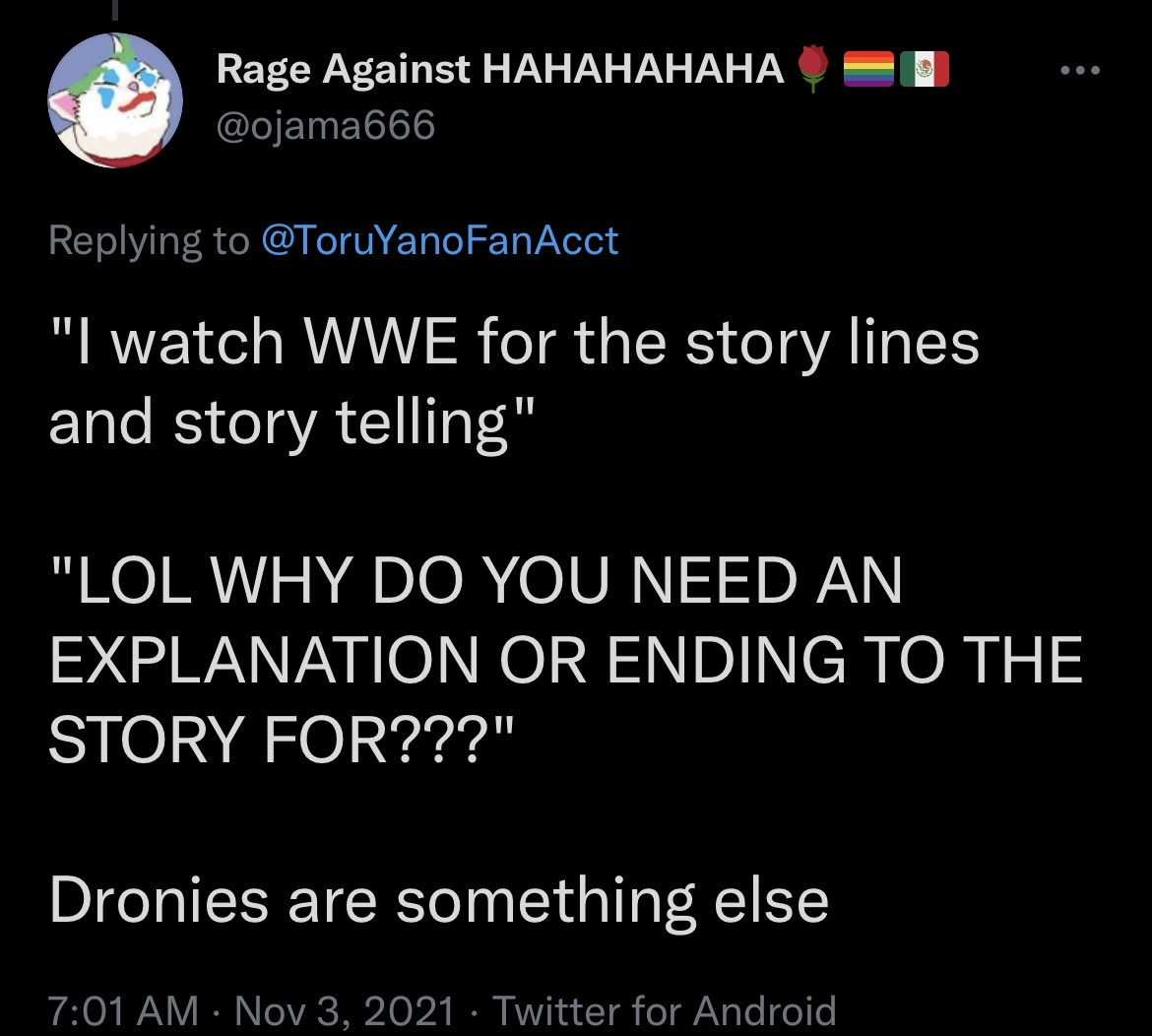Click the clown cat profile avatar
Viewport: 1152px width, 1036px height.
(x=115, y=100)
